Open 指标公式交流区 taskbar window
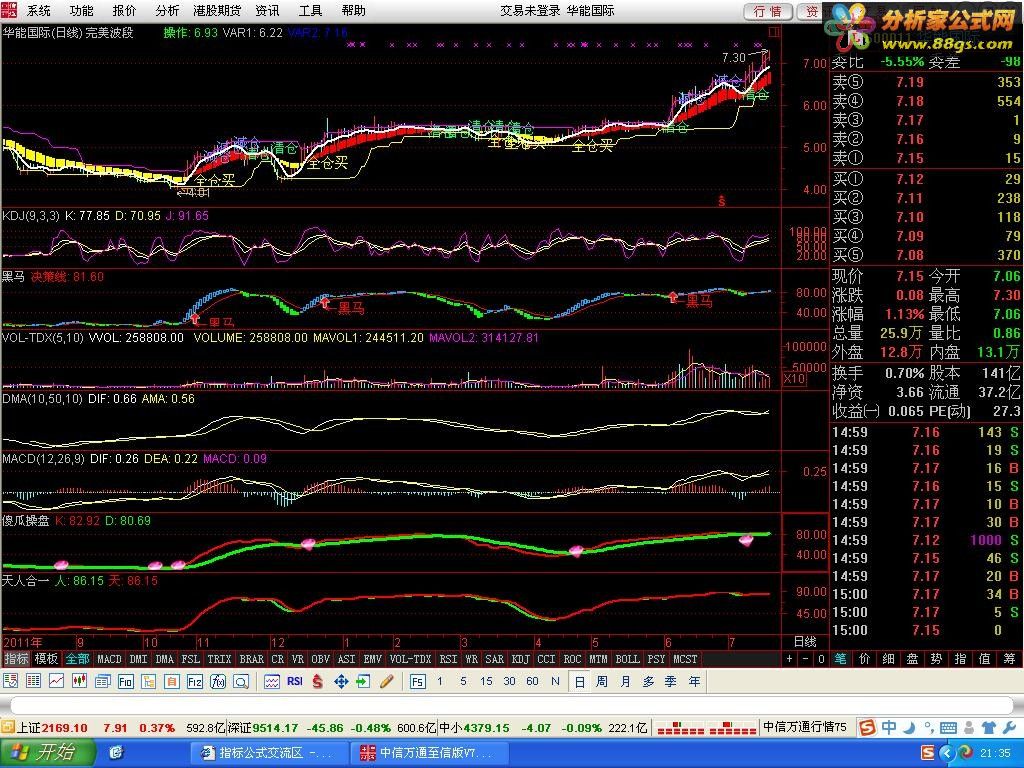This screenshot has height=768, width=1024. pyautogui.click(x=268, y=753)
